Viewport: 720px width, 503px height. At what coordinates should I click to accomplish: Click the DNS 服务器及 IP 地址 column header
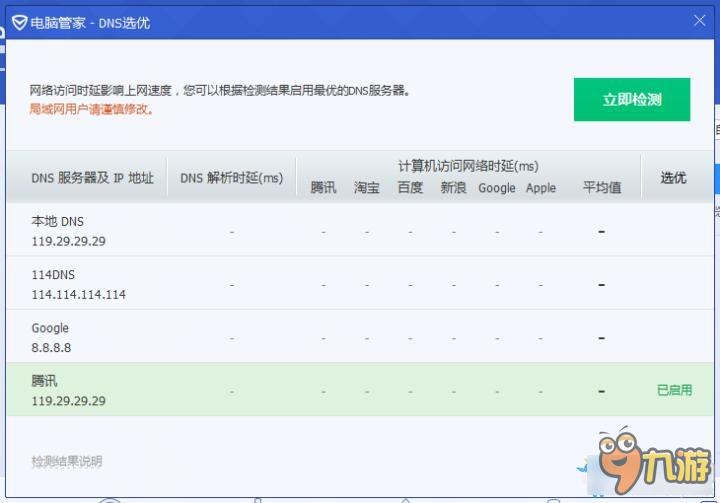tap(92, 178)
